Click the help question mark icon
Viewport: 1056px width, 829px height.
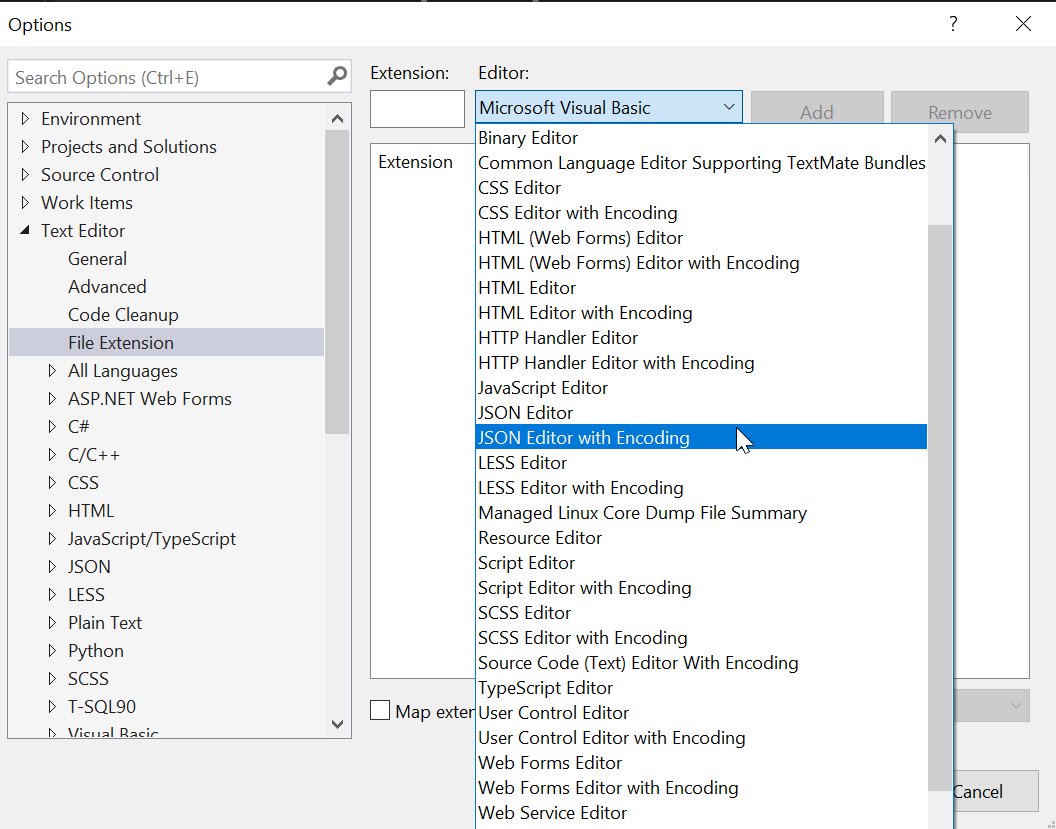953,24
